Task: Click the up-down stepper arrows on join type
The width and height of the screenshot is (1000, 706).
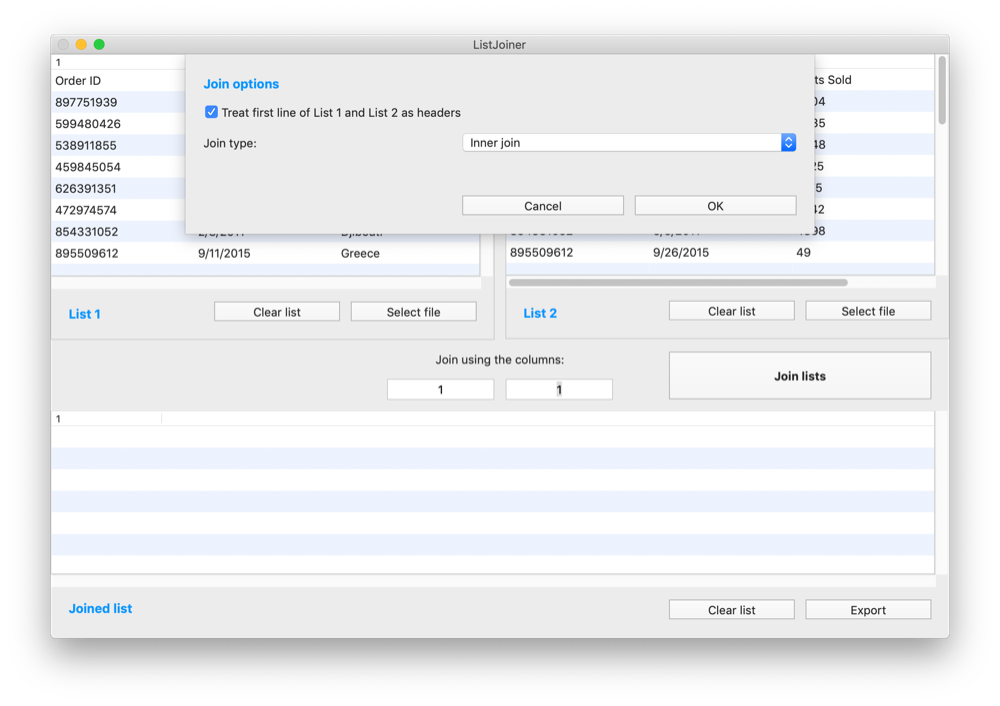Action: tap(788, 142)
